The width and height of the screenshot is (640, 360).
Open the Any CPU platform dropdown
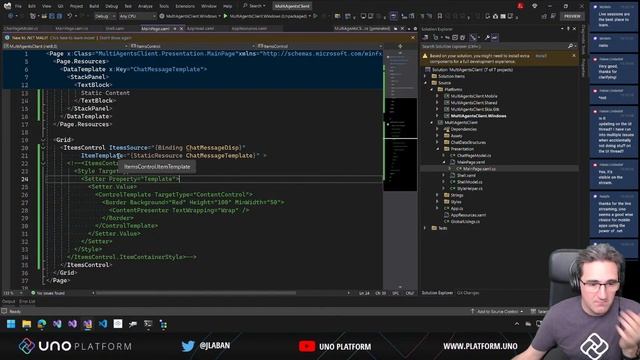138,16
